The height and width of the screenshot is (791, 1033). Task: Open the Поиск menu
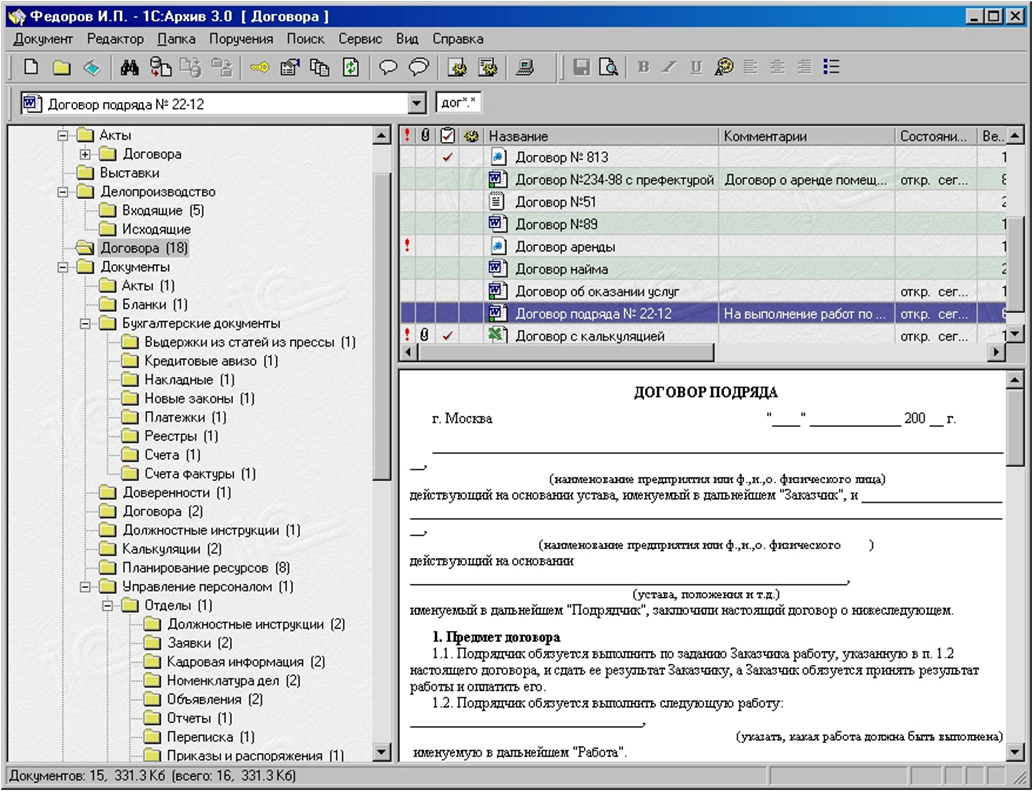click(305, 39)
